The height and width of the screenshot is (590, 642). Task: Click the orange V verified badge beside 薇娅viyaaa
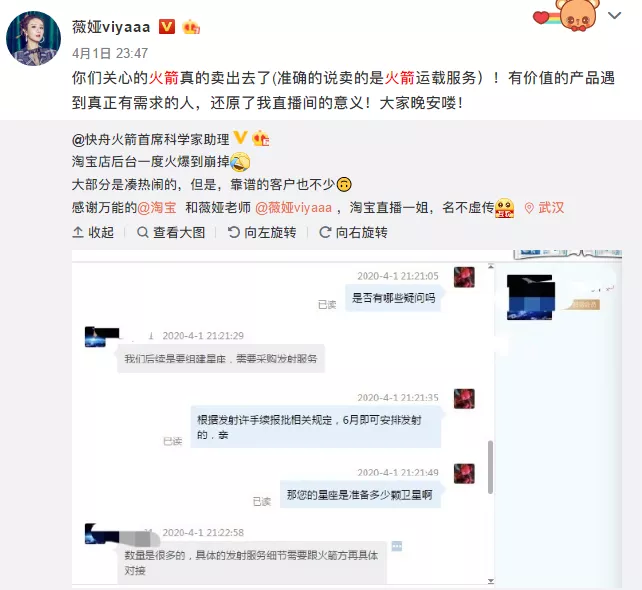(x=167, y=27)
